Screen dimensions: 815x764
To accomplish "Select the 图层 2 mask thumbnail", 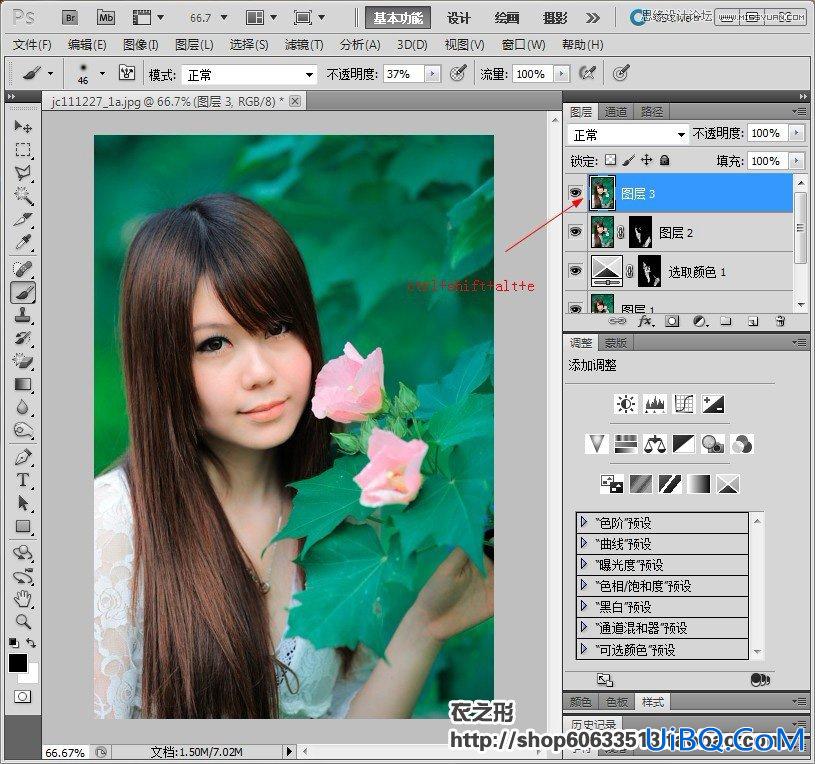I will 640,232.
